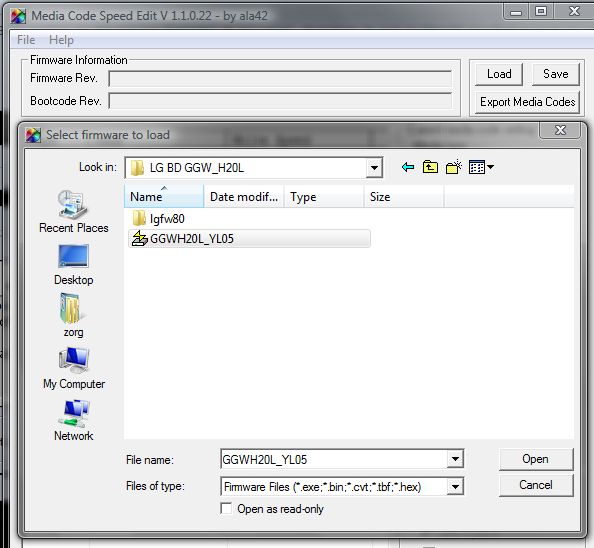Click the File name input field

(334, 459)
